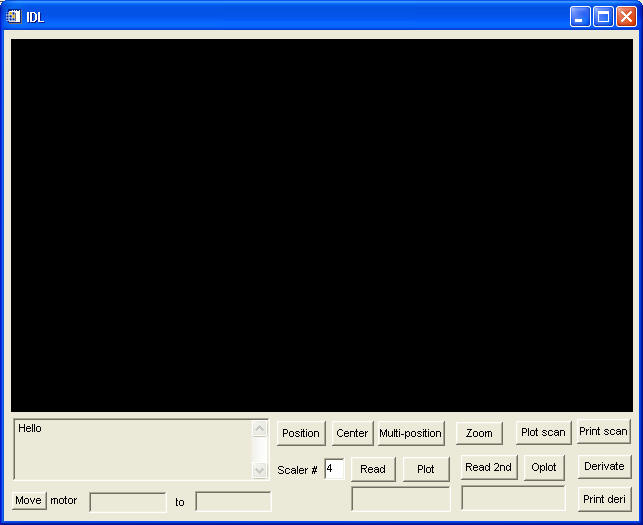Click the destination field after "to"
Viewport: 643px width, 525px height.
tap(233, 502)
